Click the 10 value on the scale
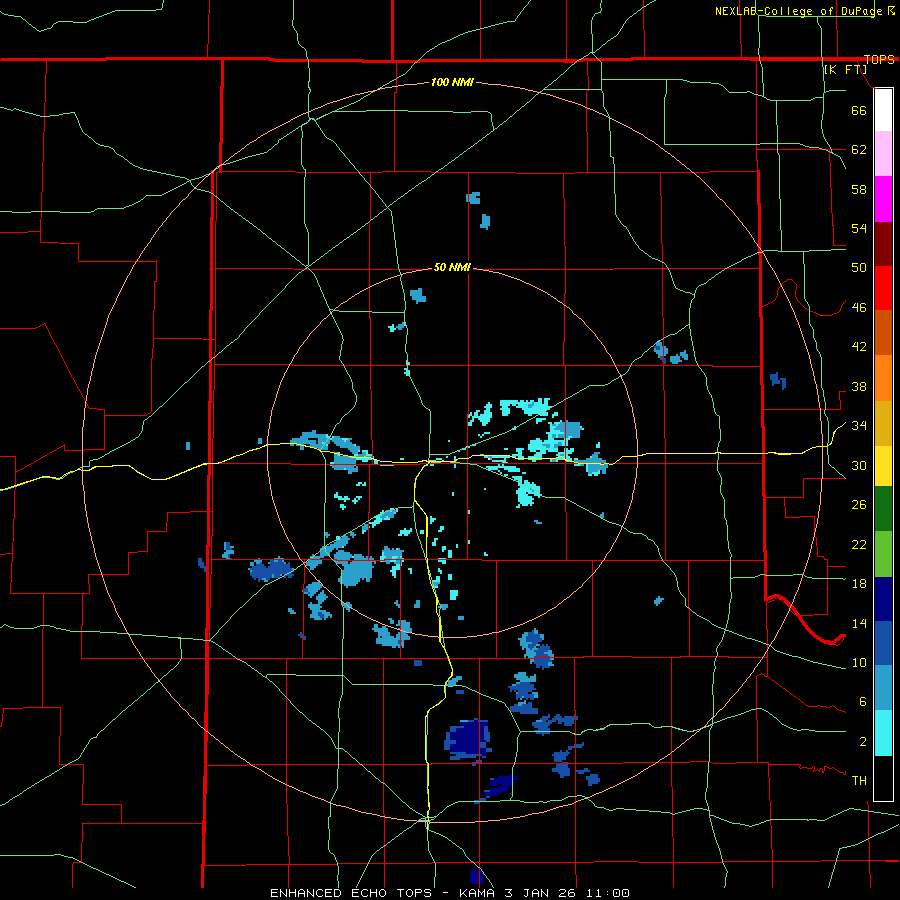The image size is (900, 900). [859, 662]
